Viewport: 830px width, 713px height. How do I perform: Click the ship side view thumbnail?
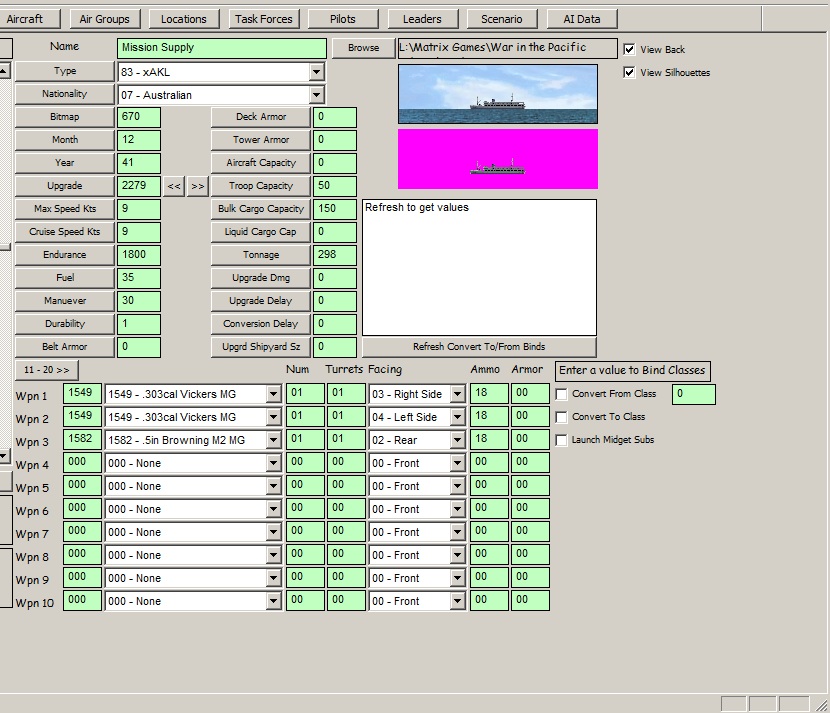[x=498, y=94]
